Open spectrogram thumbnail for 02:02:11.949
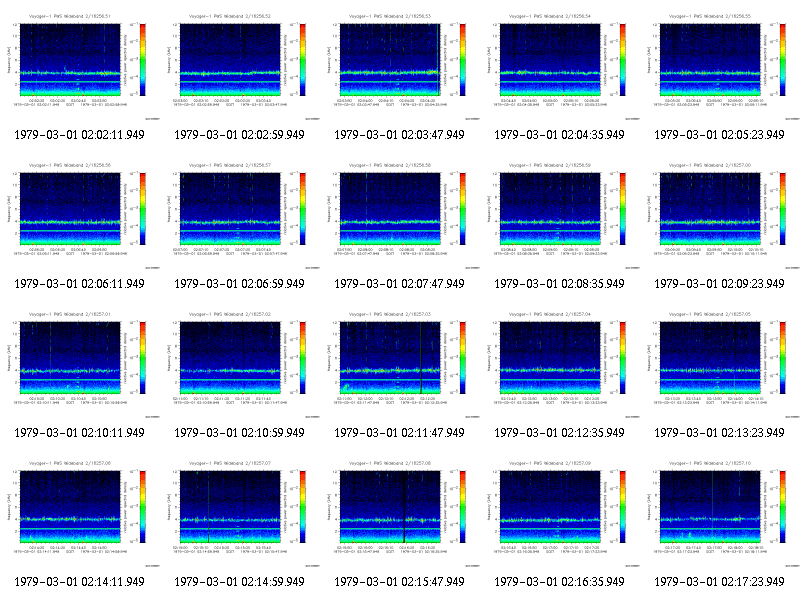 pos(80,66)
